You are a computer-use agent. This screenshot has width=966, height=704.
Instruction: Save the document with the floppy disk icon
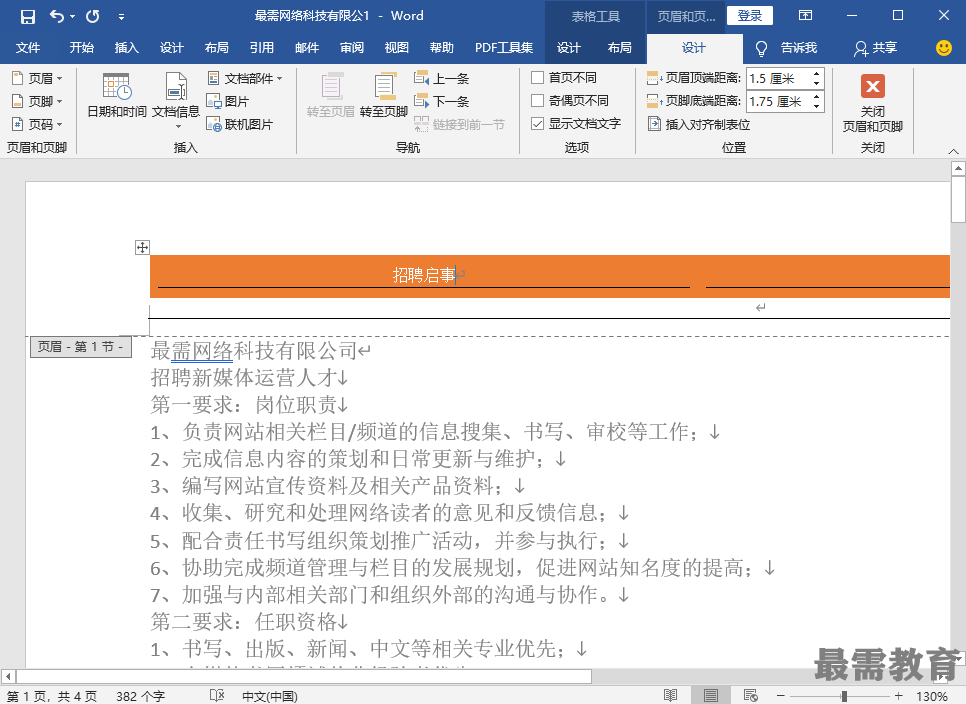point(28,17)
